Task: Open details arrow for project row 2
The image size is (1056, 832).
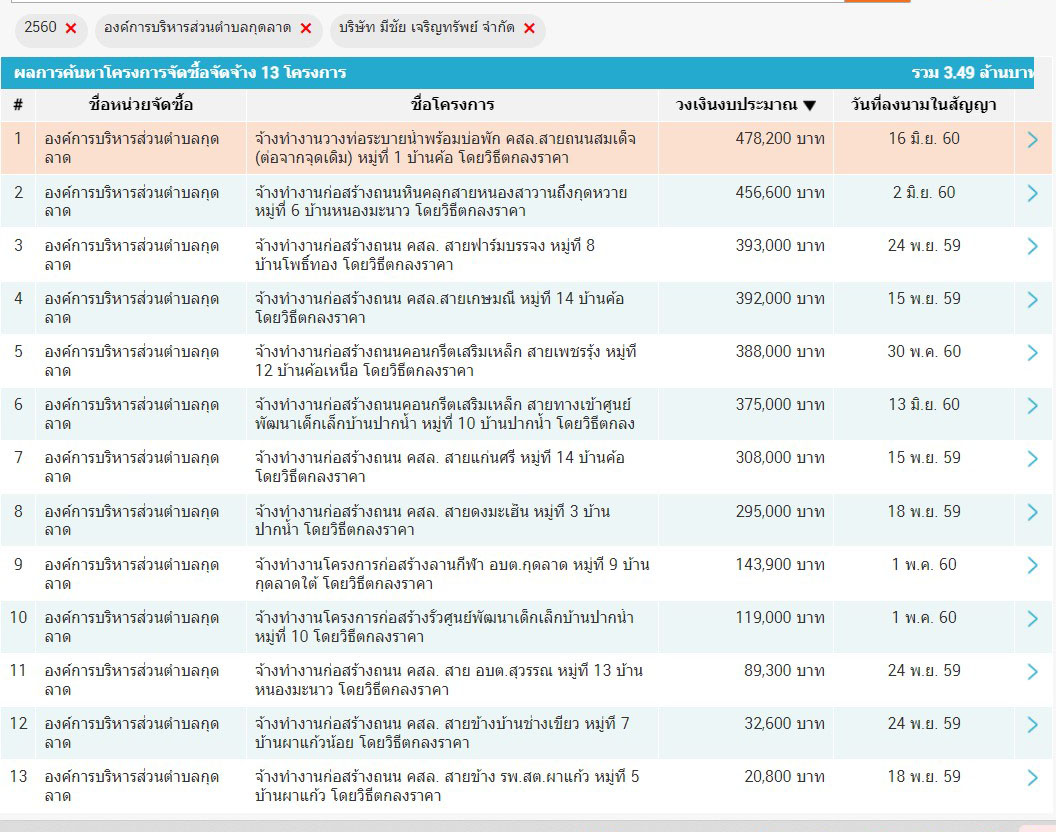Action: click(1033, 193)
